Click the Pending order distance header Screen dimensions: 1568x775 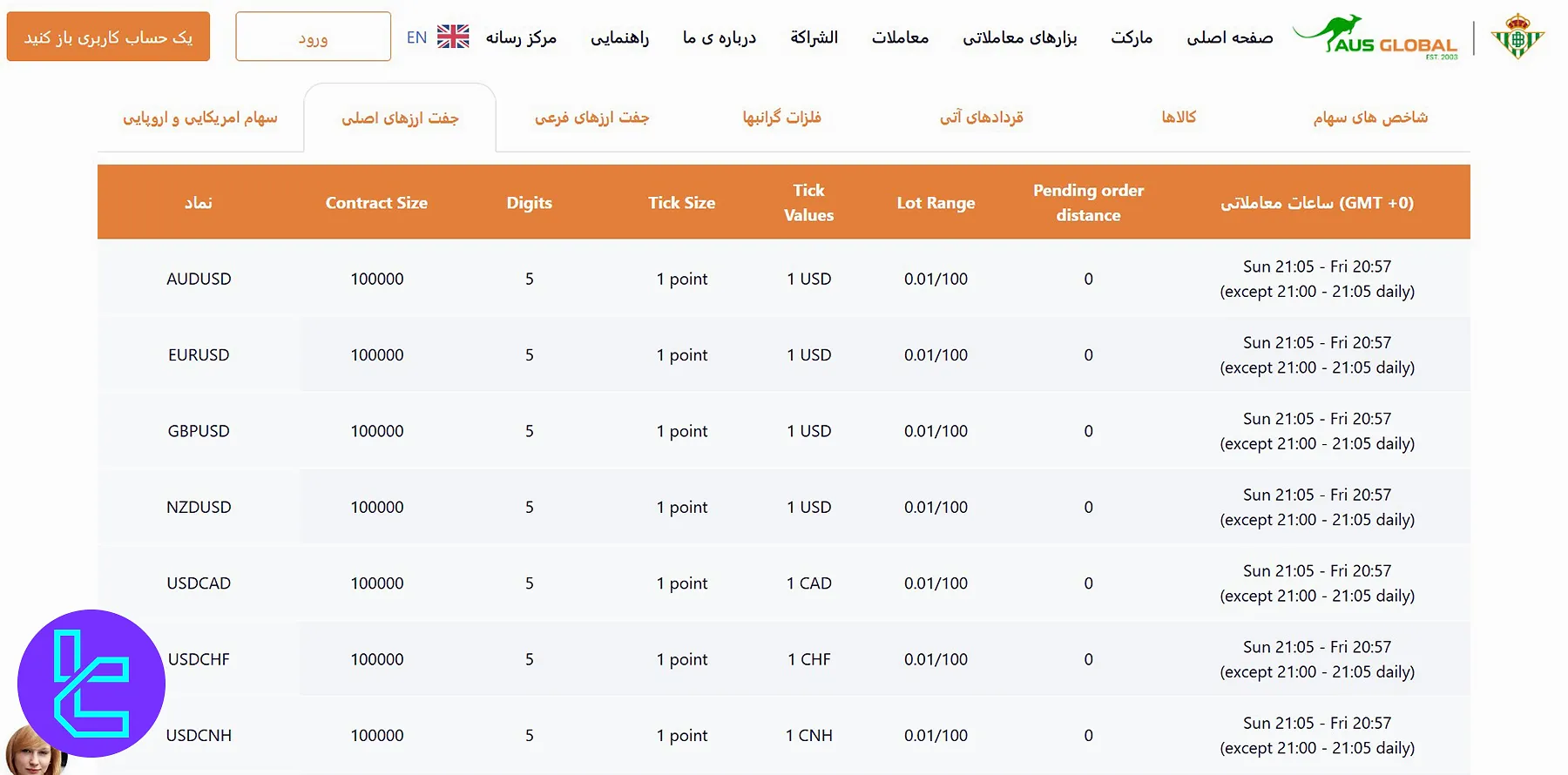click(1088, 202)
